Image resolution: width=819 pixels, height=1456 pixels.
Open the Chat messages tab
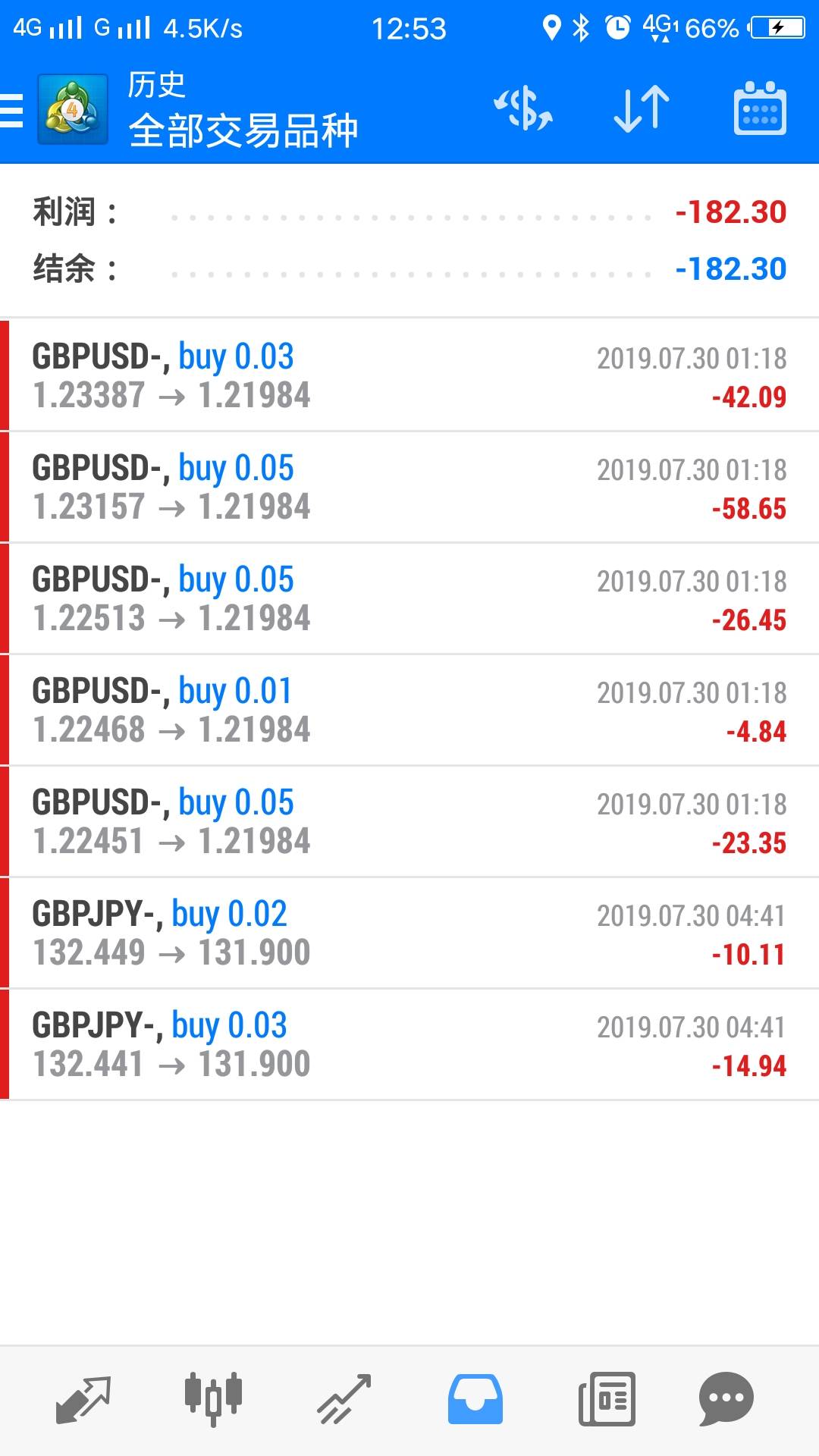pyautogui.click(x=726, y=1399)
